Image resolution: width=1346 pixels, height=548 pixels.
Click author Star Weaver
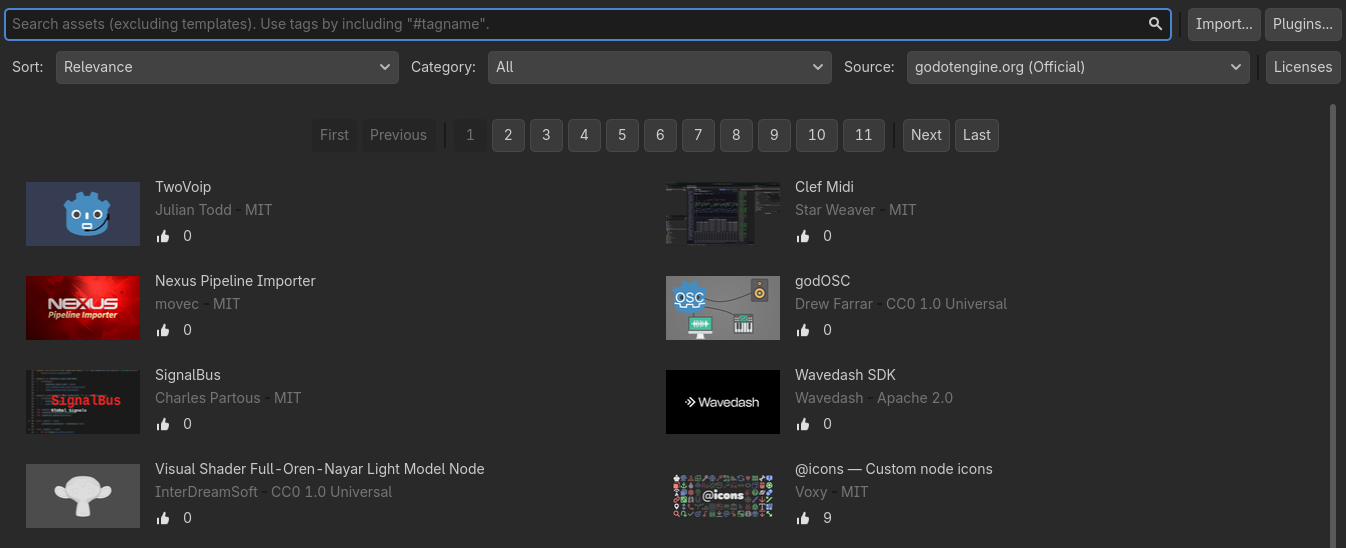(835, 210)
